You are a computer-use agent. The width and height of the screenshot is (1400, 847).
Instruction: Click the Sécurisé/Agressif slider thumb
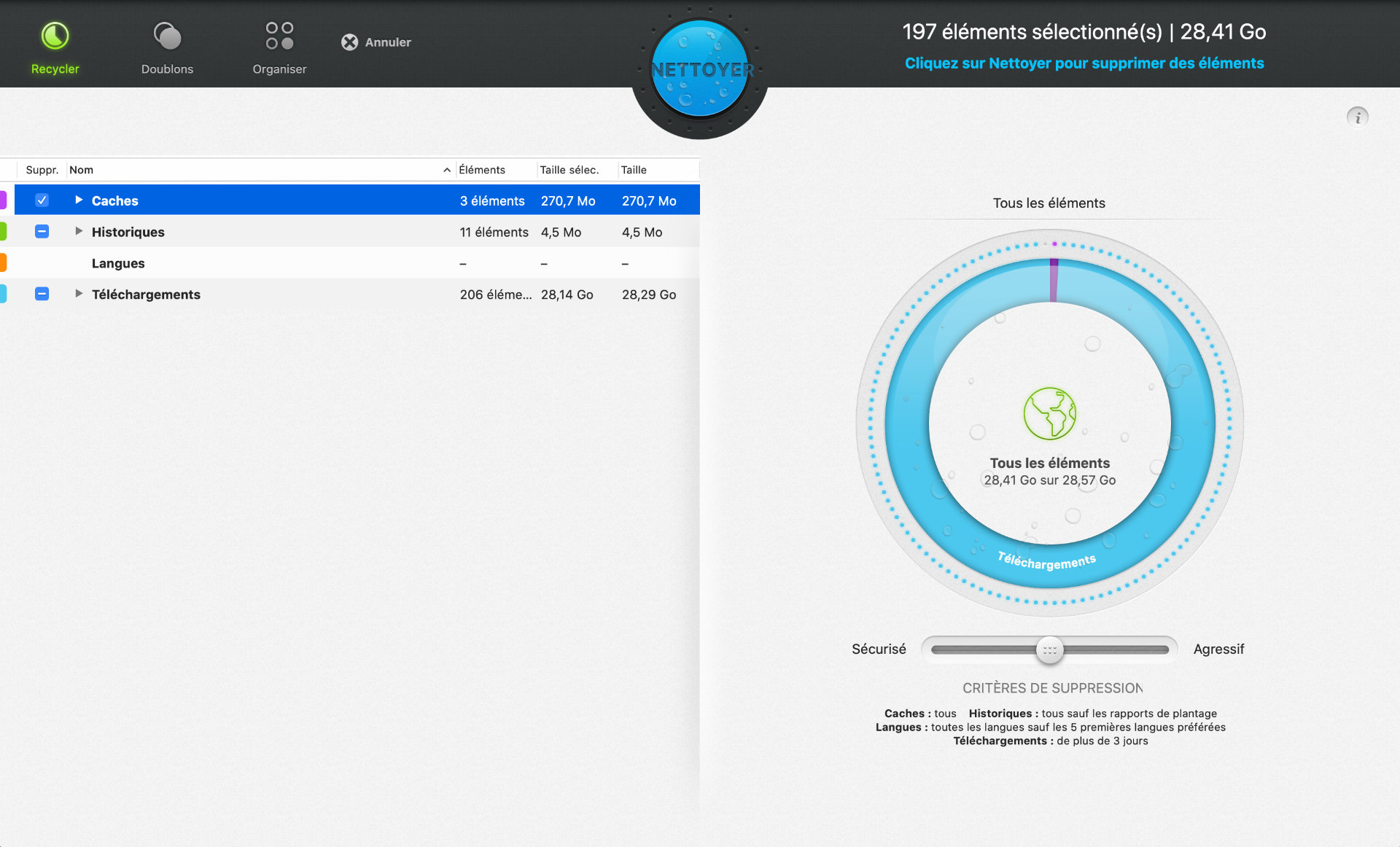click(x=1049, y=649)
